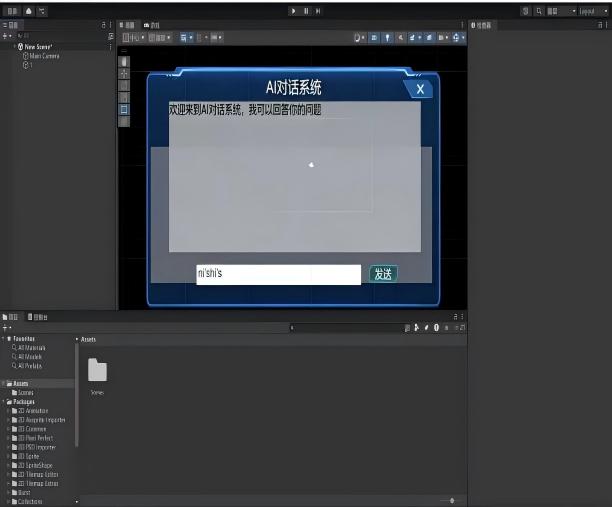
Task: Toggle 2D view mode in scene toolbar
Action: pos(374,37)
